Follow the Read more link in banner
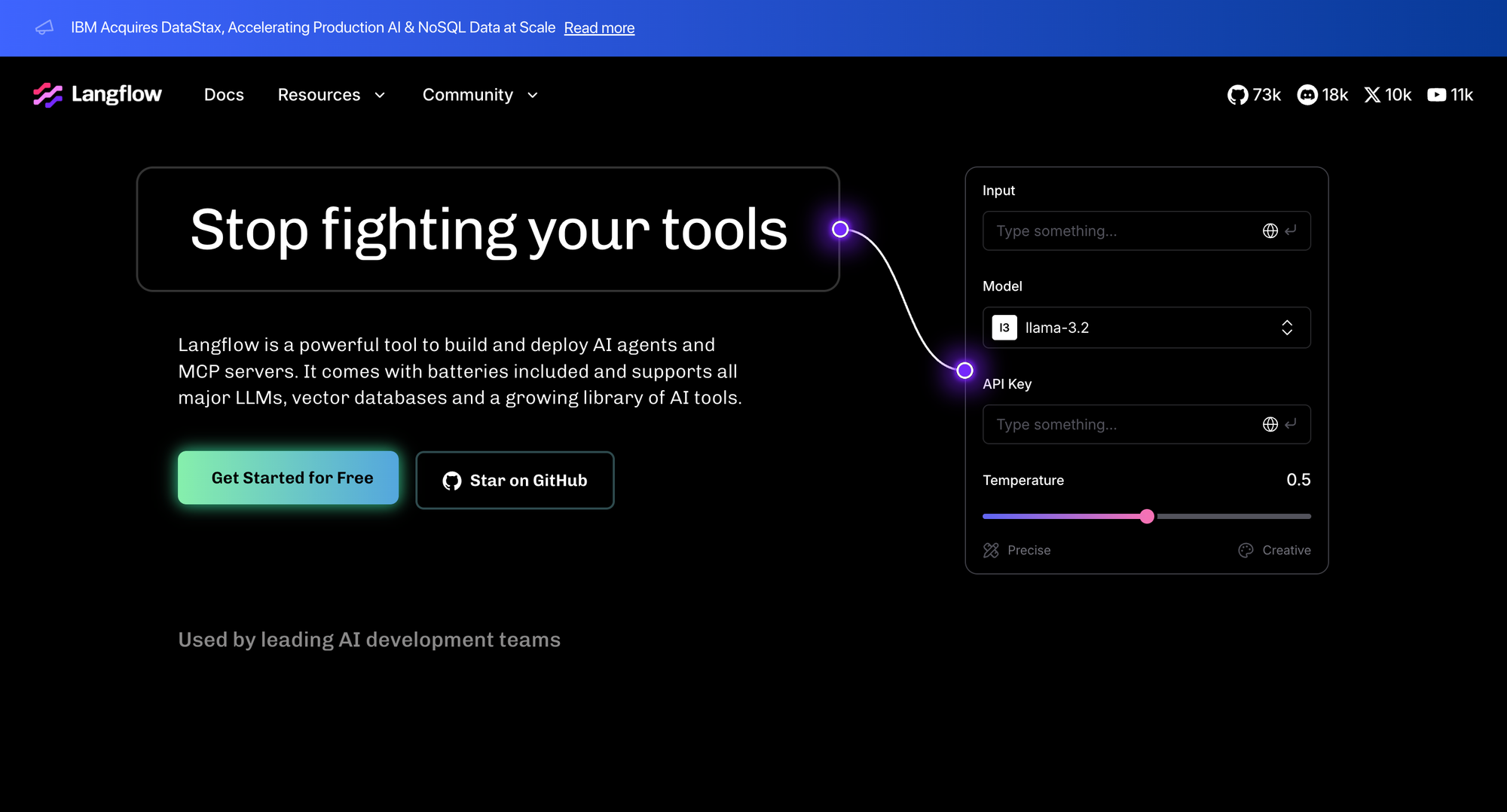The width and height of the screenshot is (1507, 812). [x=599, y=28]
